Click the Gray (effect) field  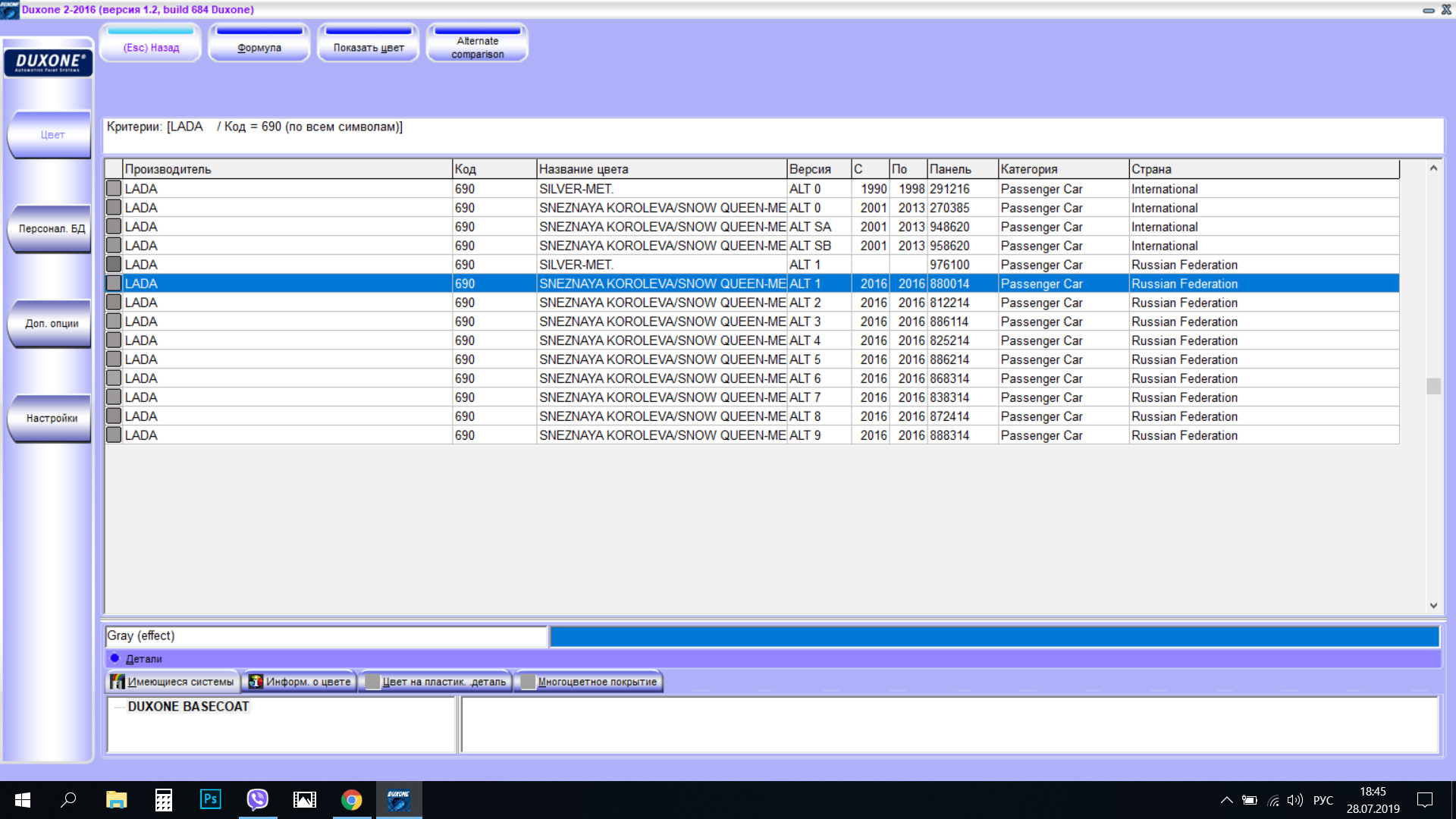click(326, 636)
